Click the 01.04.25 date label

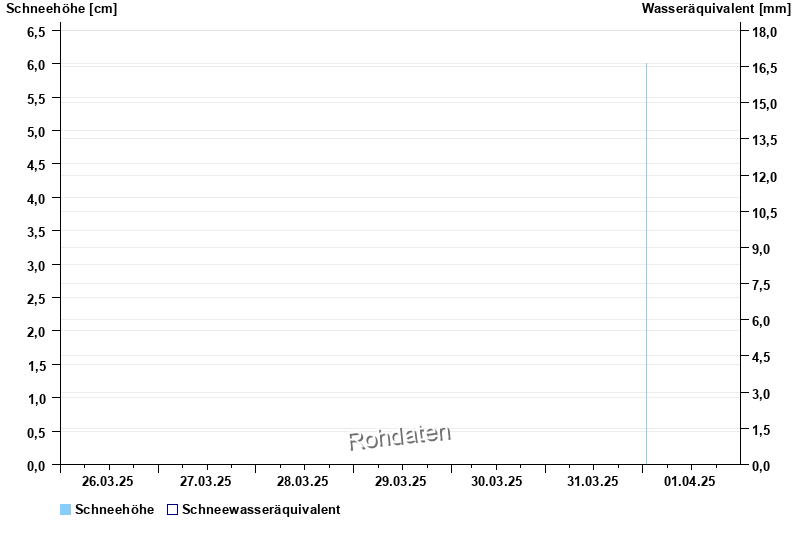[691, 481]
